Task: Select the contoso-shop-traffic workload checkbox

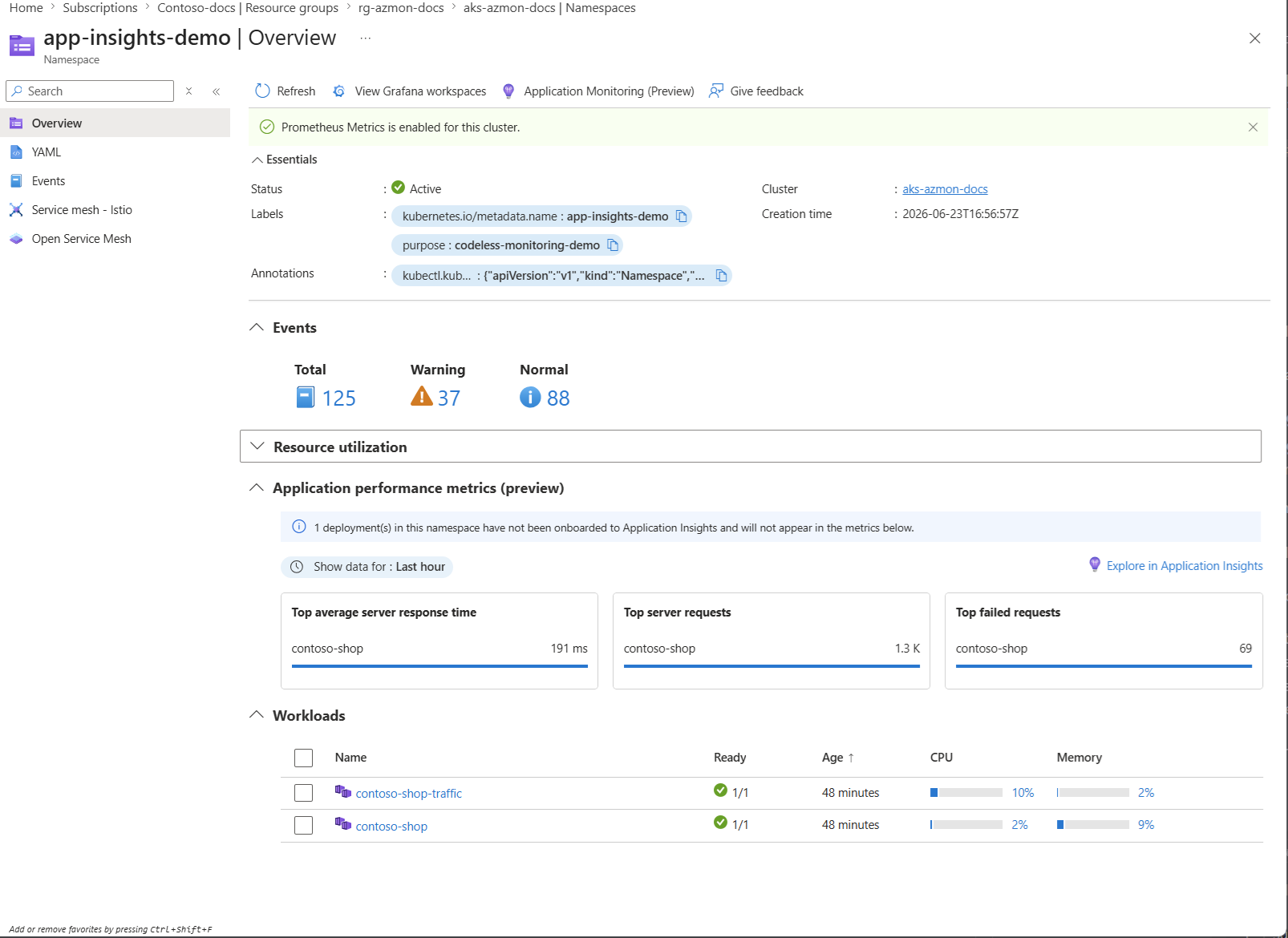Action: [x=303, y=793]
